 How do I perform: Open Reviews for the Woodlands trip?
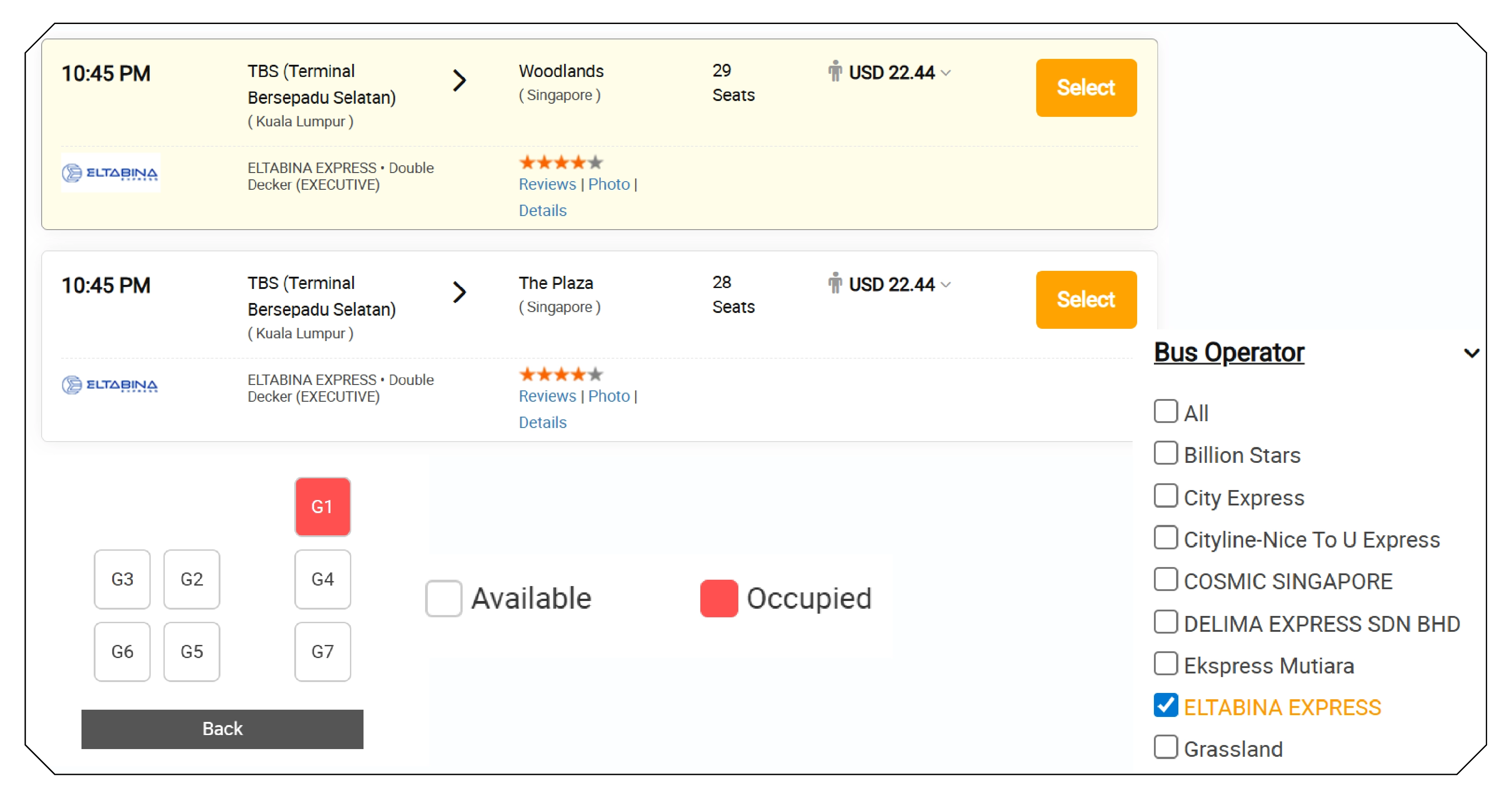click(547, 184)
